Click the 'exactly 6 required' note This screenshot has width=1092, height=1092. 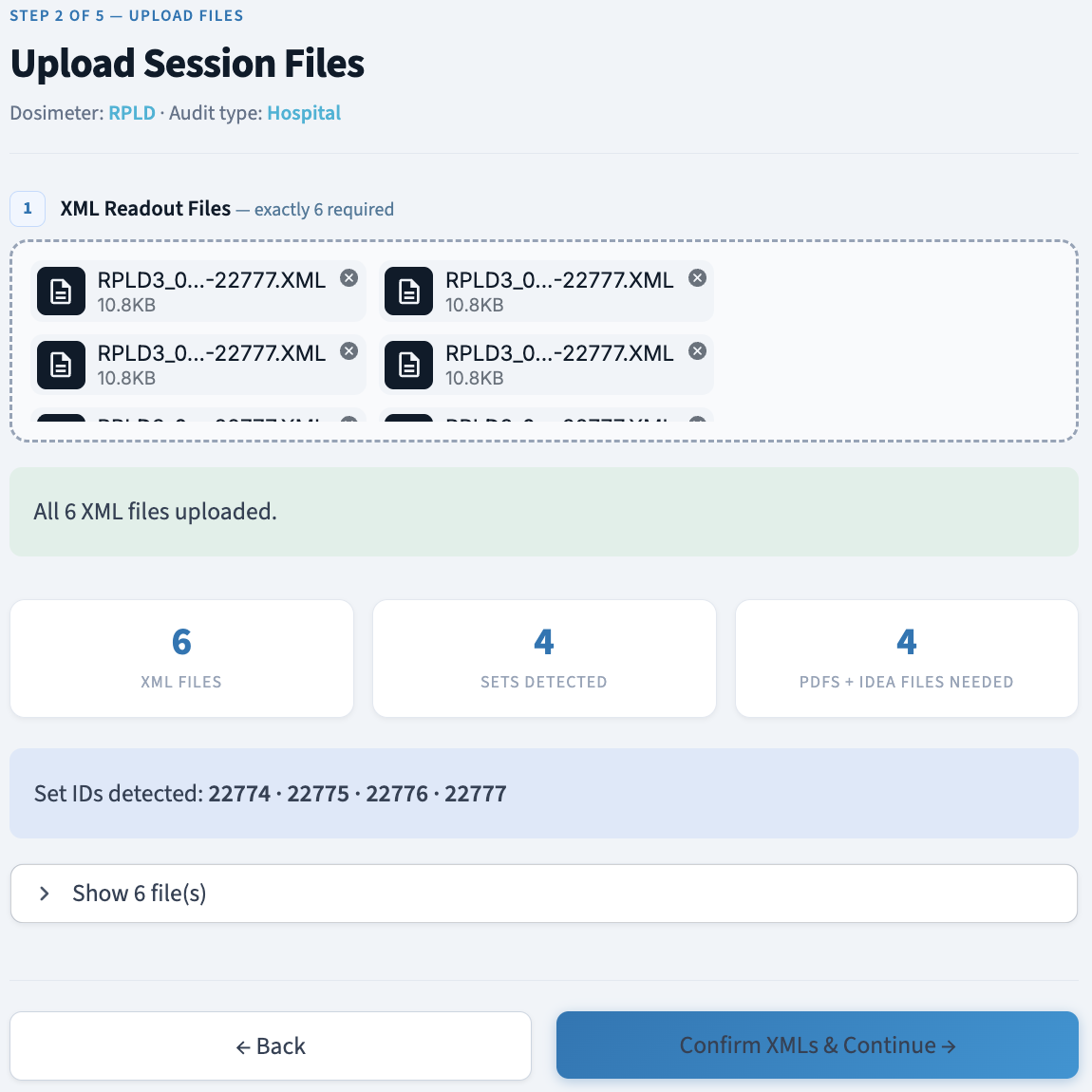click(x=324, y=210)
